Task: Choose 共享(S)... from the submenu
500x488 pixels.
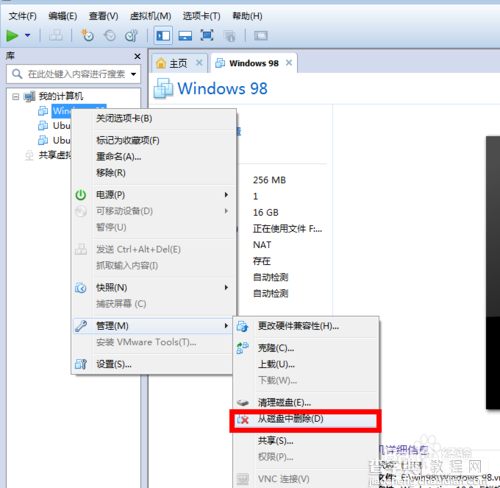Action: (x=306, y=441)
